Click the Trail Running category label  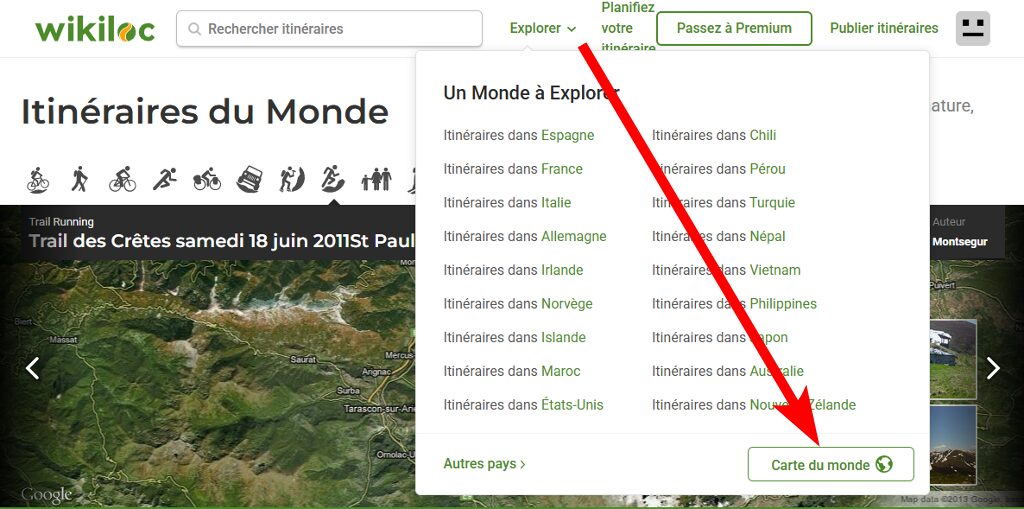[x=61, y=222]
